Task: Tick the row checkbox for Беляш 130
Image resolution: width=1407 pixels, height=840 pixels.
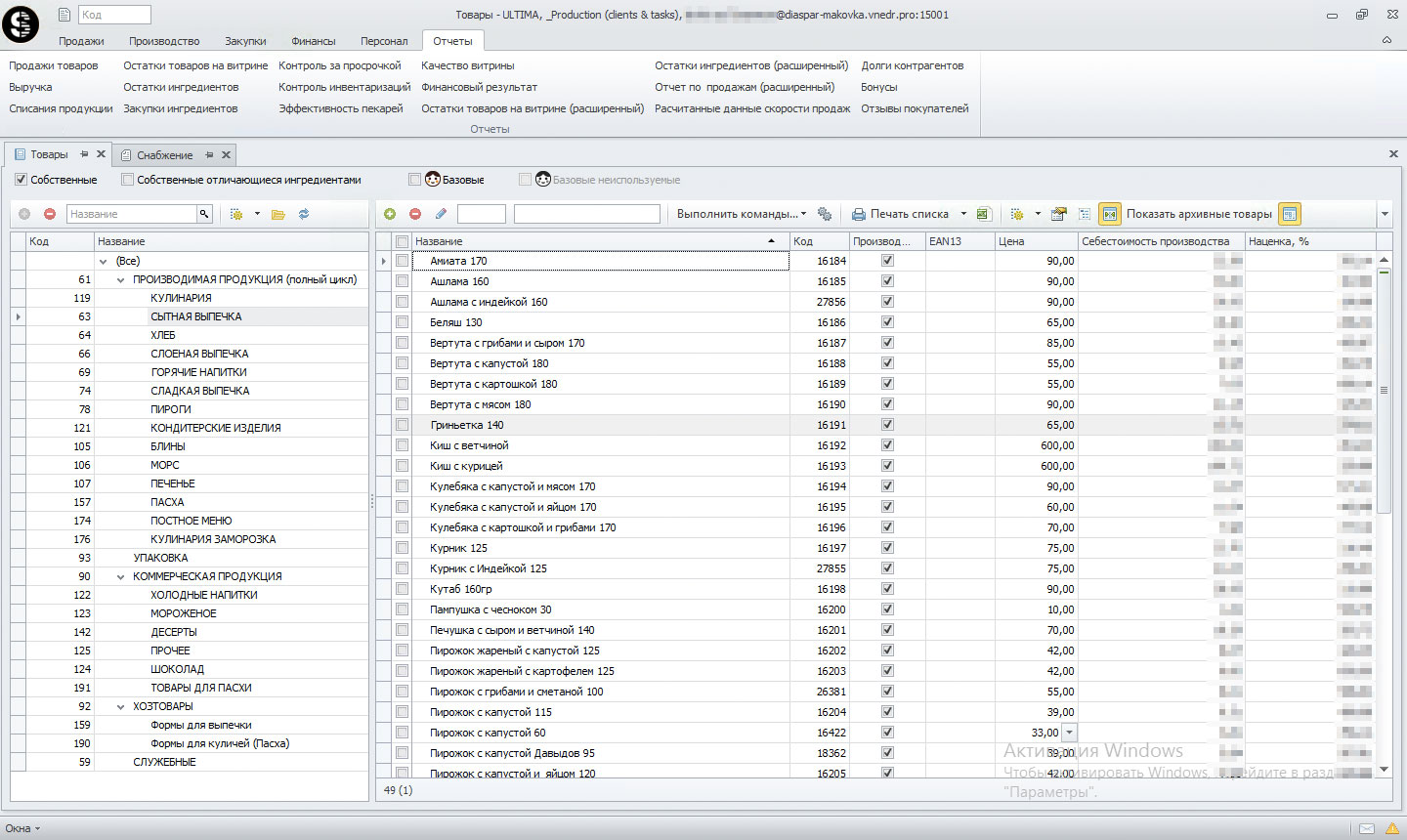Action: 402,322
